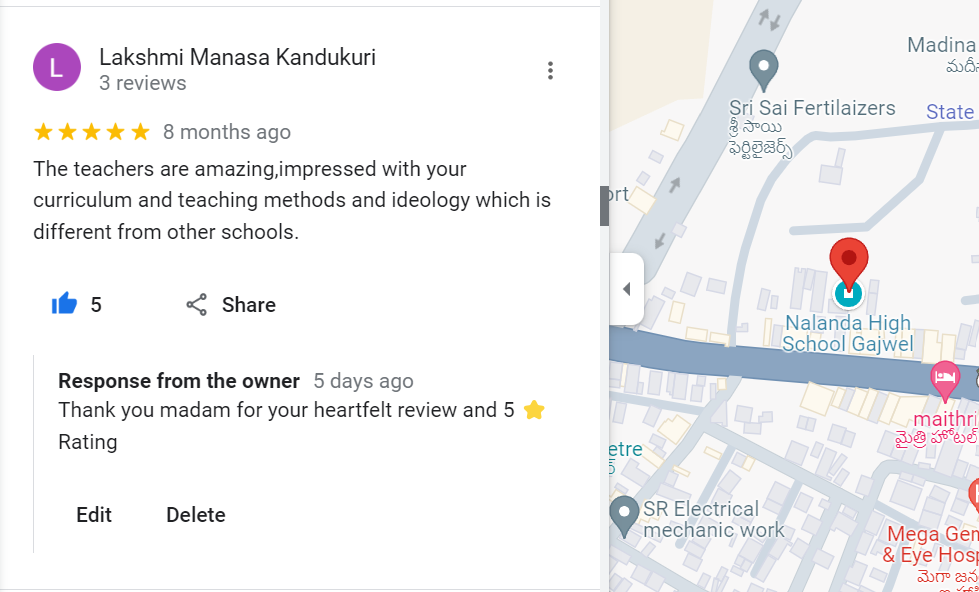Click the Share icon on the review
This screenshot has height=592, width=979.
point(197,304)
